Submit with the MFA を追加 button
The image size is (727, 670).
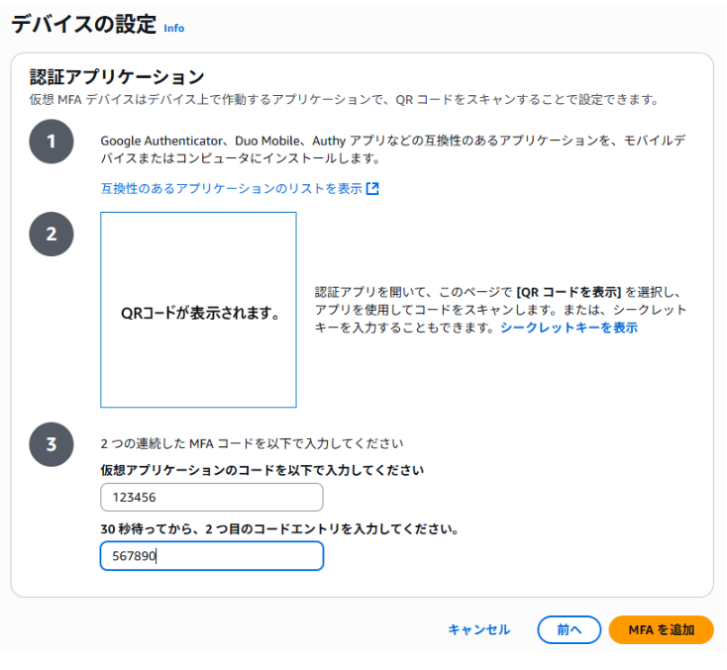(x=661, y=629)
